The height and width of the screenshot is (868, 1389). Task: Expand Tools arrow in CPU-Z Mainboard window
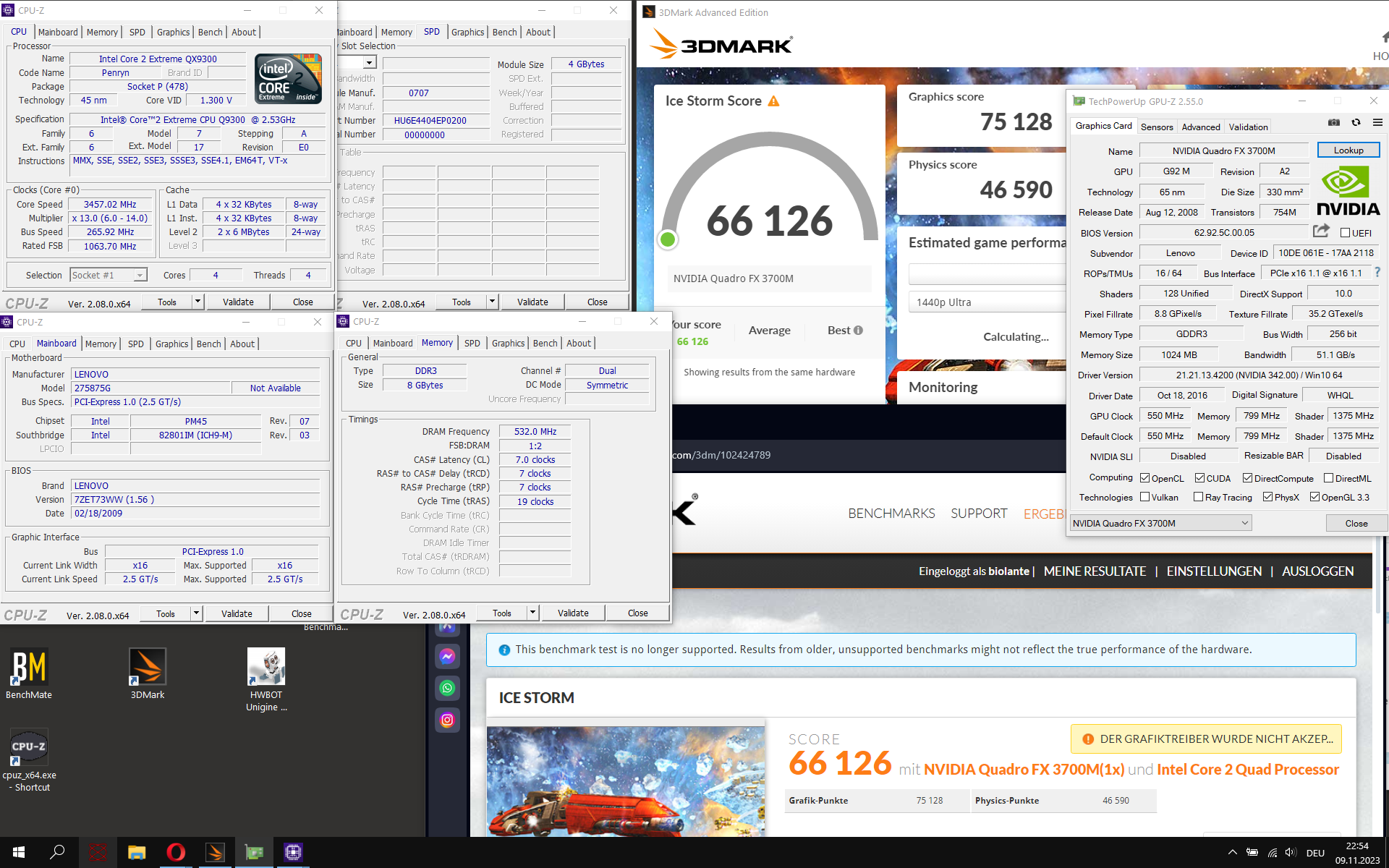pos(196,613)
